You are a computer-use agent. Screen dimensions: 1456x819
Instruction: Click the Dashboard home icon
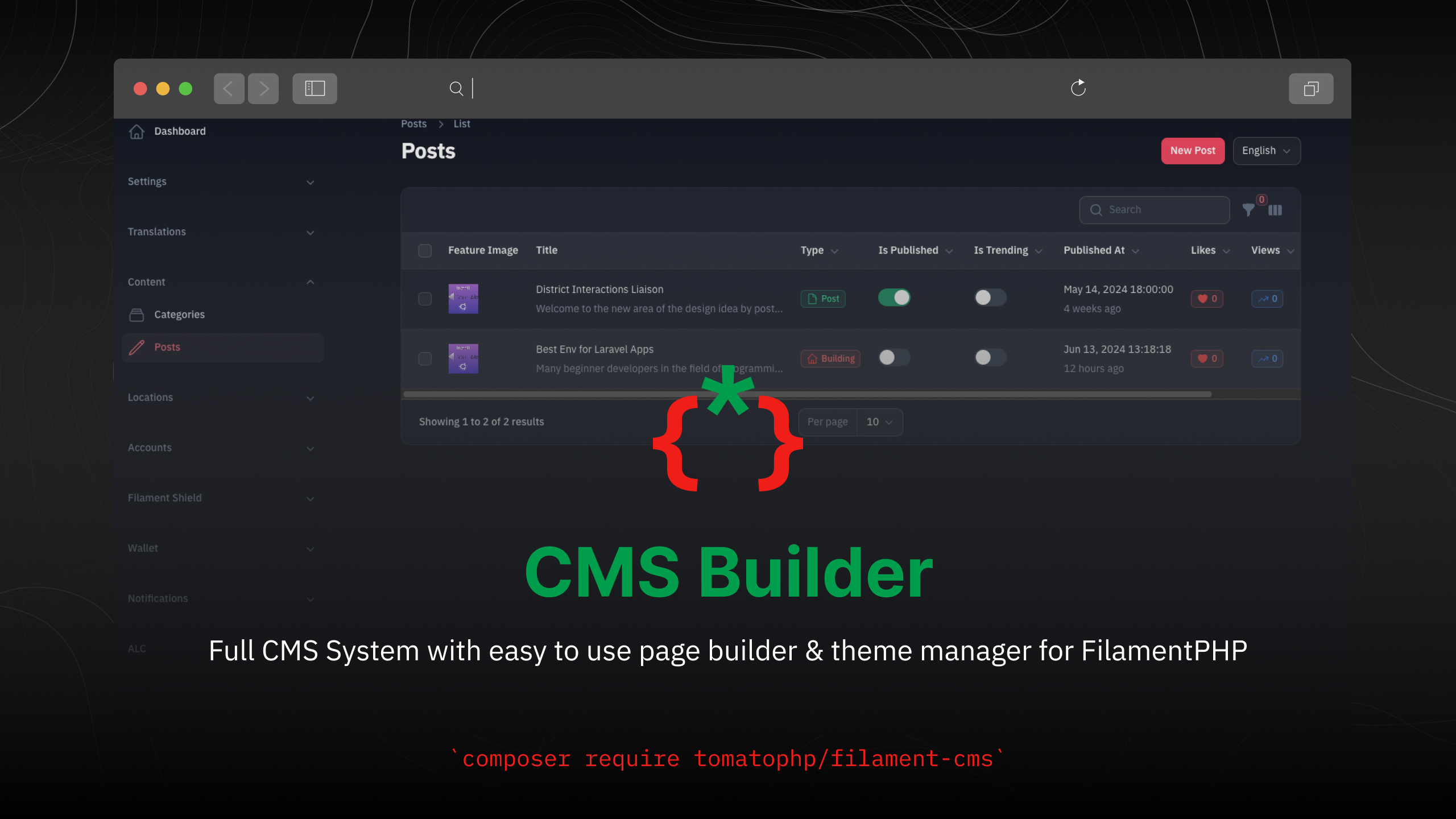click(136, 131)
